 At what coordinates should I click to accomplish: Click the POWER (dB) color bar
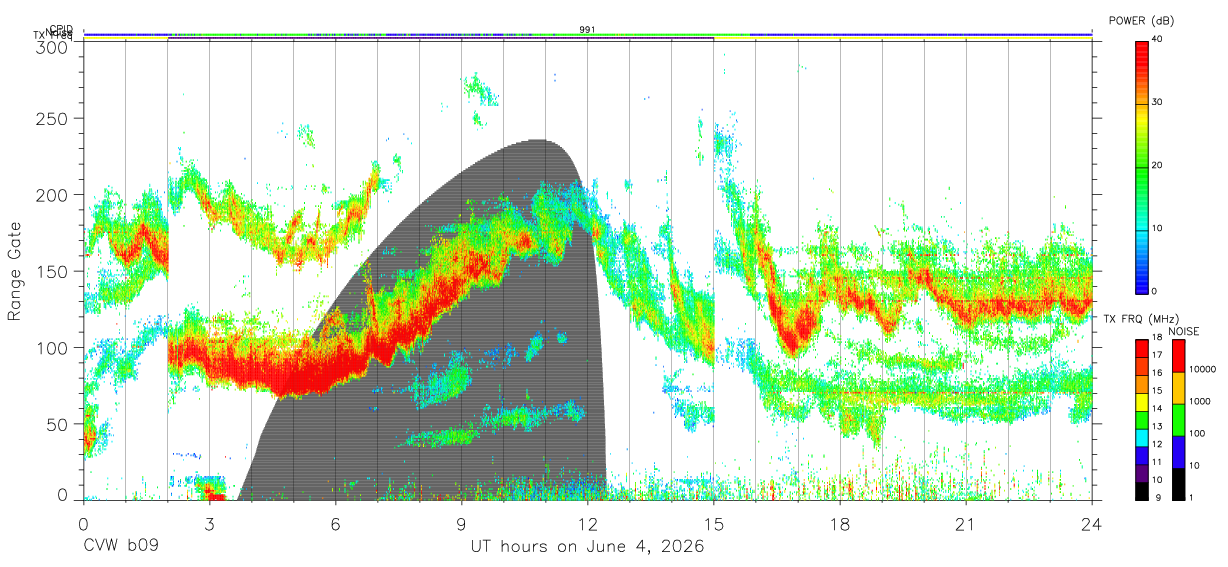point(1141,166)
